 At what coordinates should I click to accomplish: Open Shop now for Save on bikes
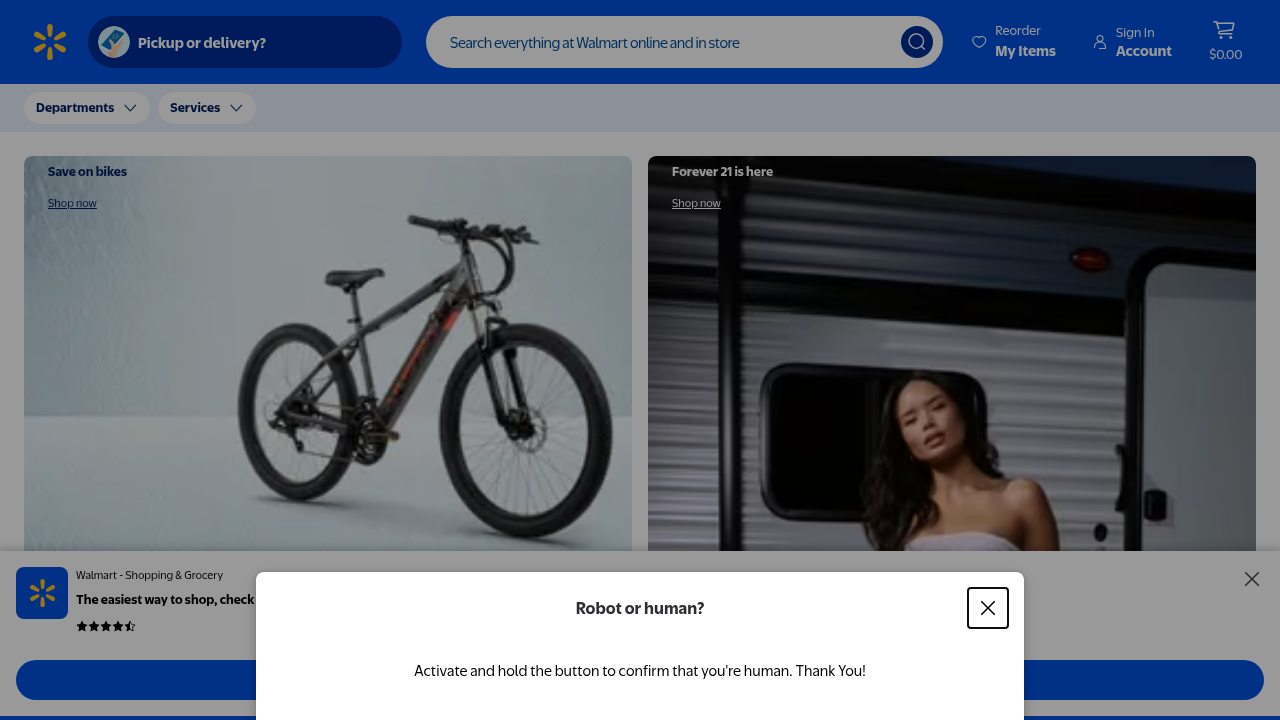tap(72, 203)
